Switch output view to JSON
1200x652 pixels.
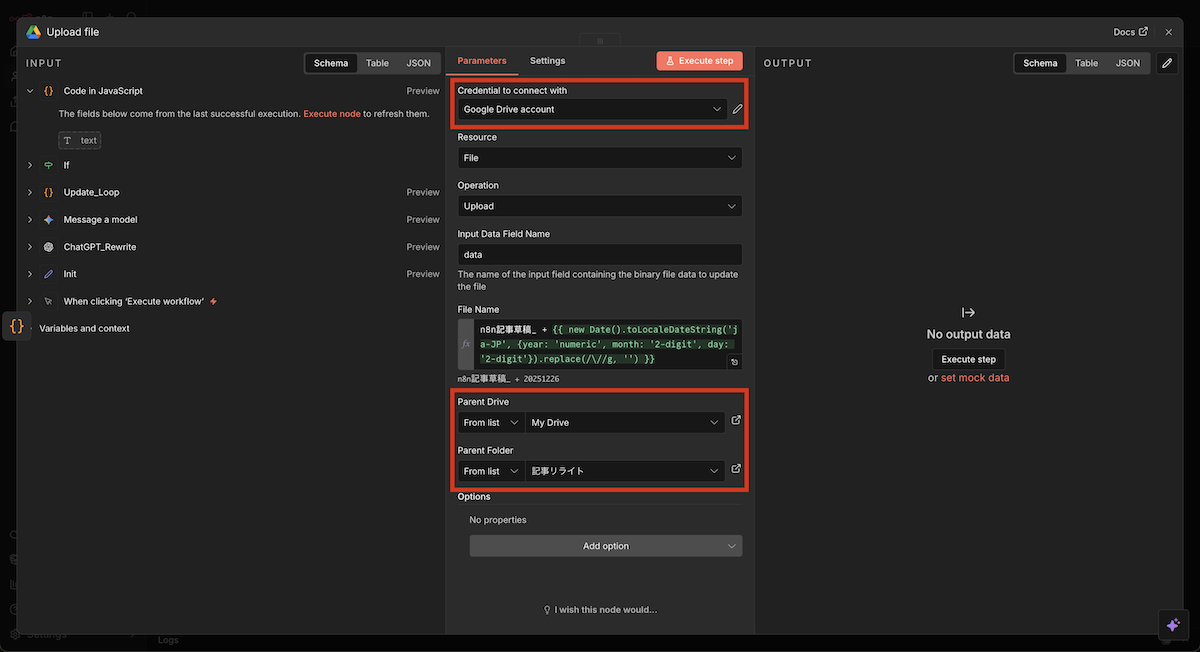click(x=1127, y=63)
